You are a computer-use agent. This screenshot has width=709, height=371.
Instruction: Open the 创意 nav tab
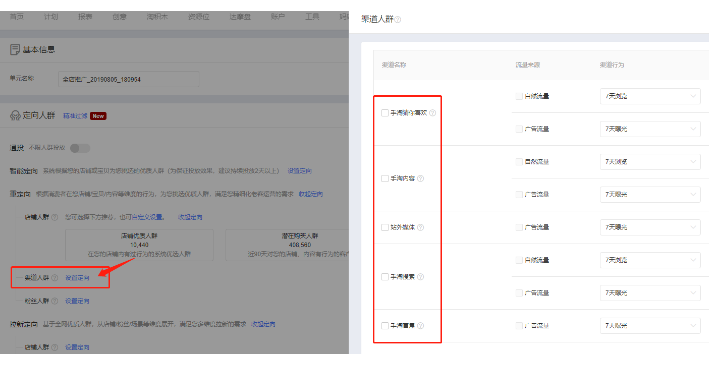tap(119, 17)
